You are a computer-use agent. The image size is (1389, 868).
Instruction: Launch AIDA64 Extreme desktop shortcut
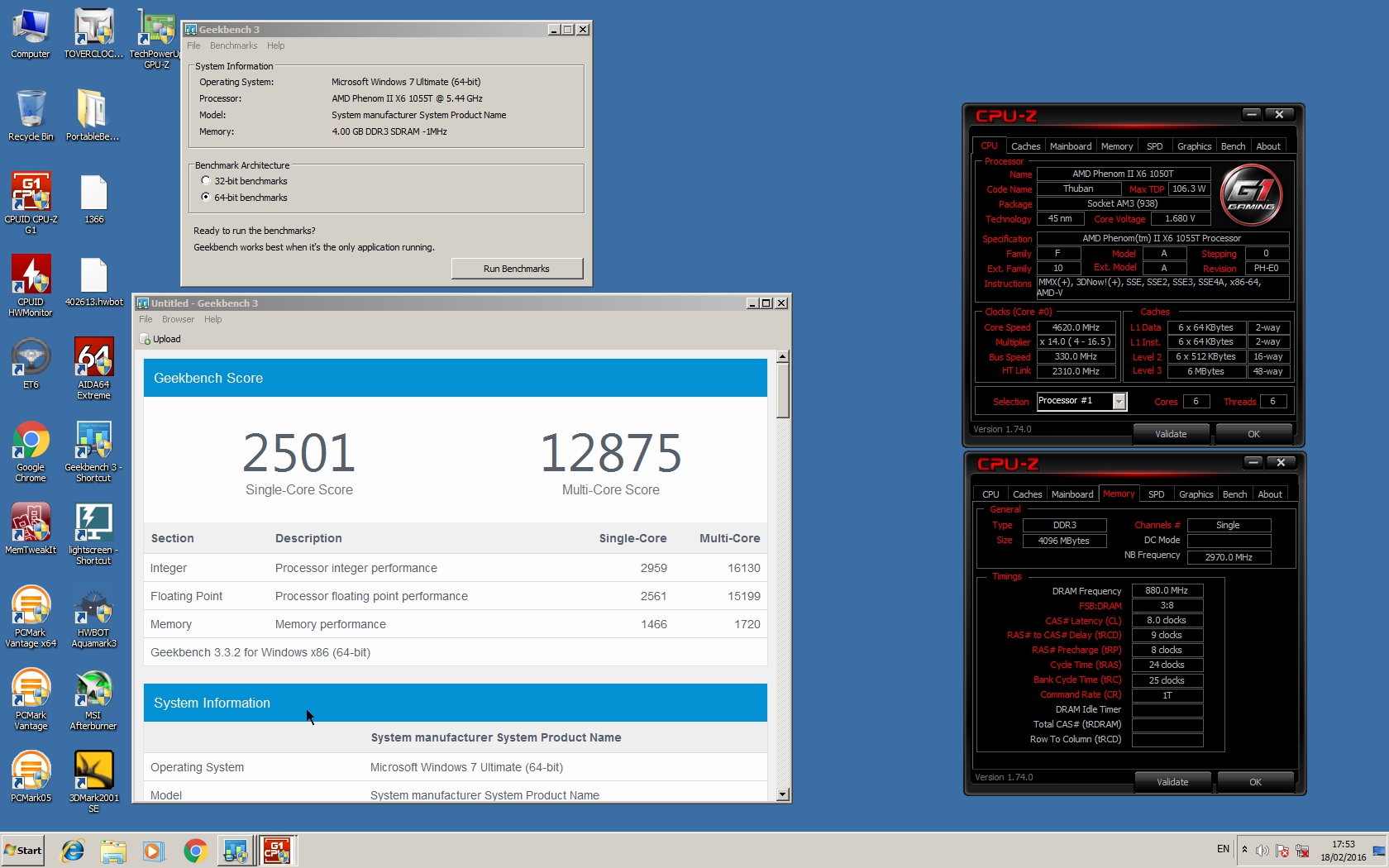point(93,368)
